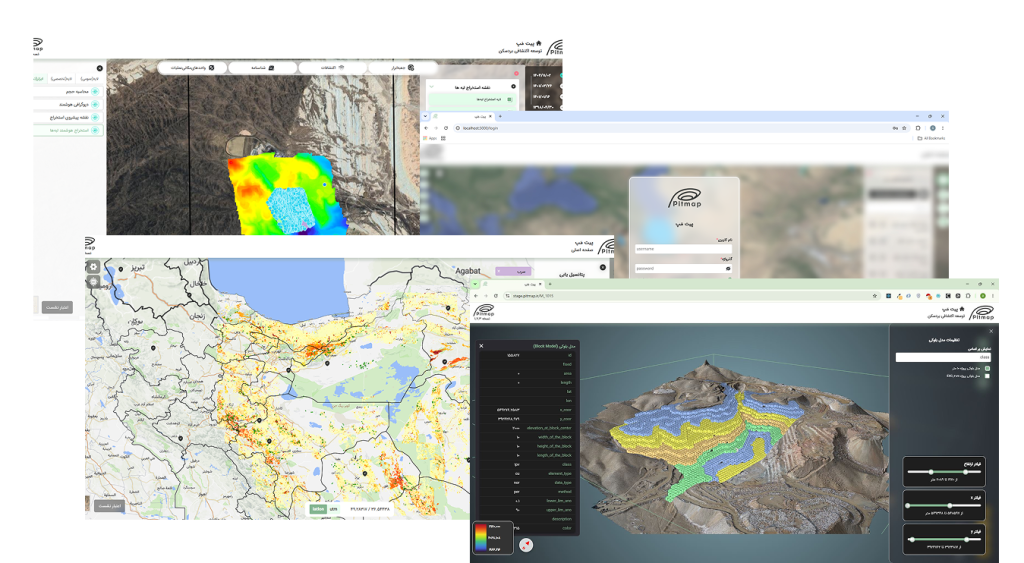Viewport: 1024px width, 563px height.
Task: Close the left tools panel in satellite window
Action: pos(99,68)
